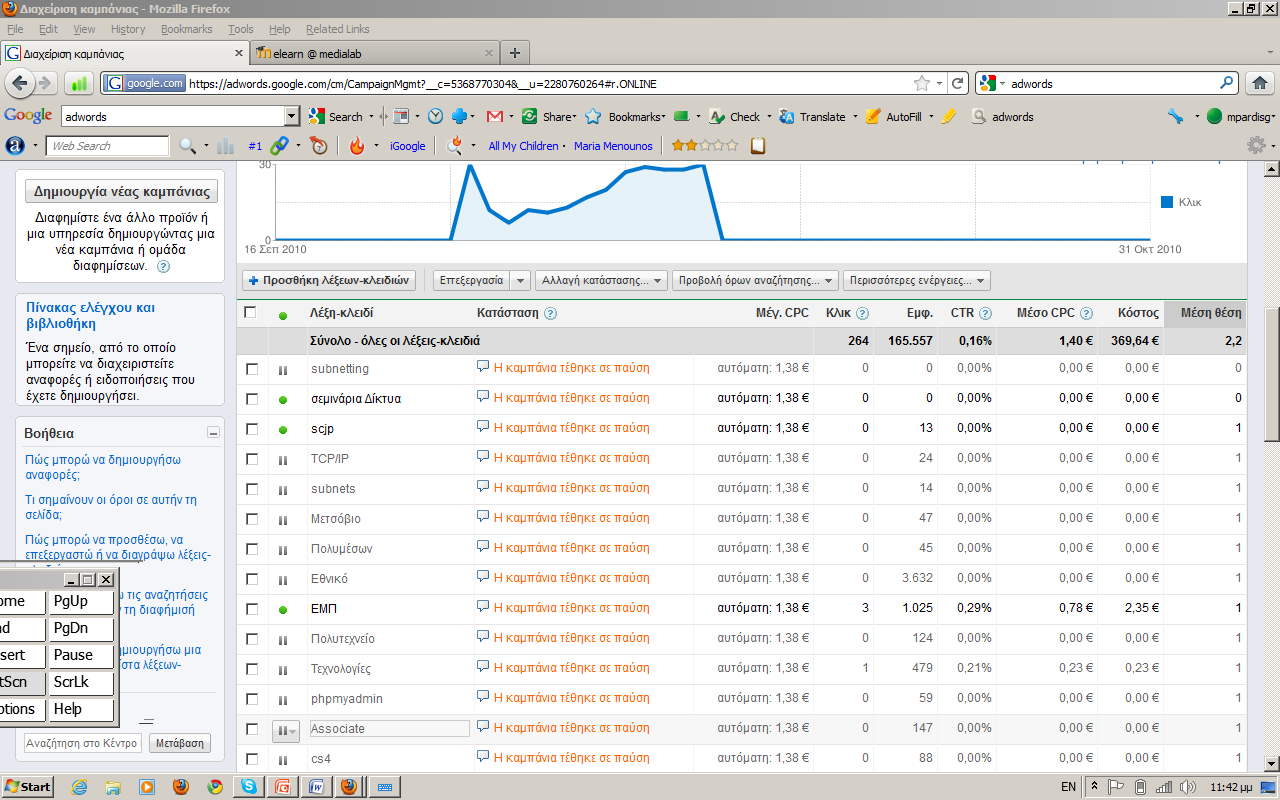Open the pause status dropdown for Associate
This screenshot has width=1280, height=800.
coord(286,731)
